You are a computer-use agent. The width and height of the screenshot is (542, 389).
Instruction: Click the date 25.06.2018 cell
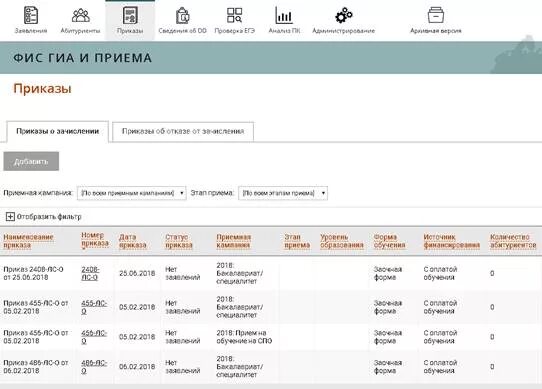[x=137, y=273]
